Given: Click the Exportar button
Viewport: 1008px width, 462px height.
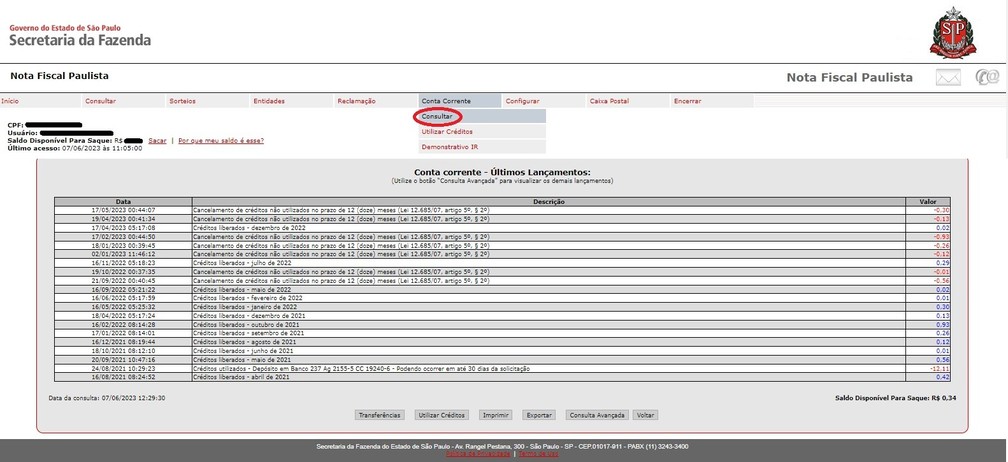Looking at the screenshot, I should 539,415.
